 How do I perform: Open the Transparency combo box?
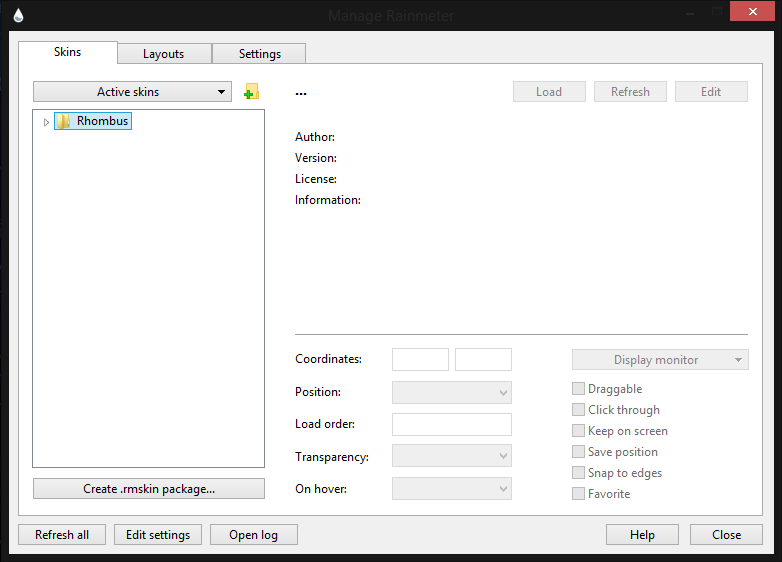pos(451,456)
